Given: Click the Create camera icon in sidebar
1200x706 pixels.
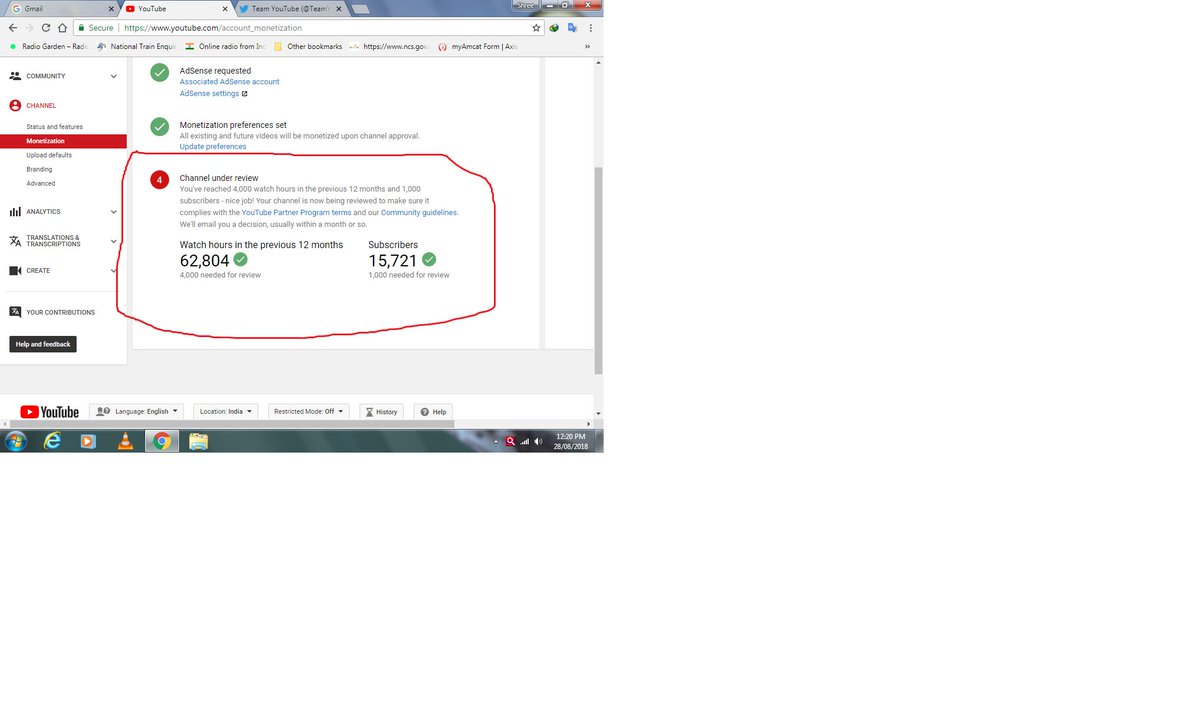Looking at the screenshot, I should tap(15, 271).
